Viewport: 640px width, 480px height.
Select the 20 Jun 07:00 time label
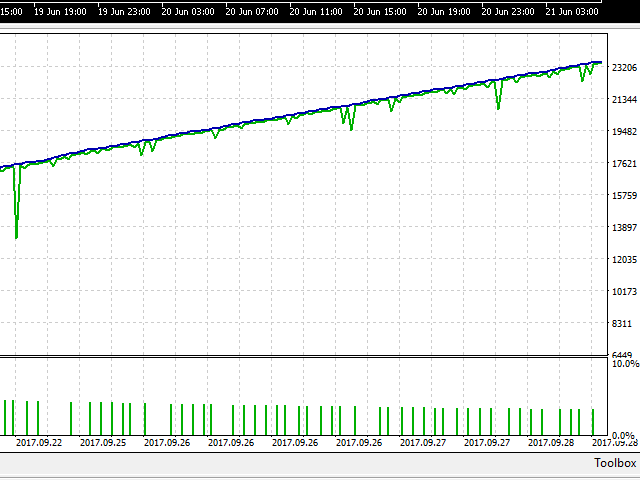click(251, 13)
